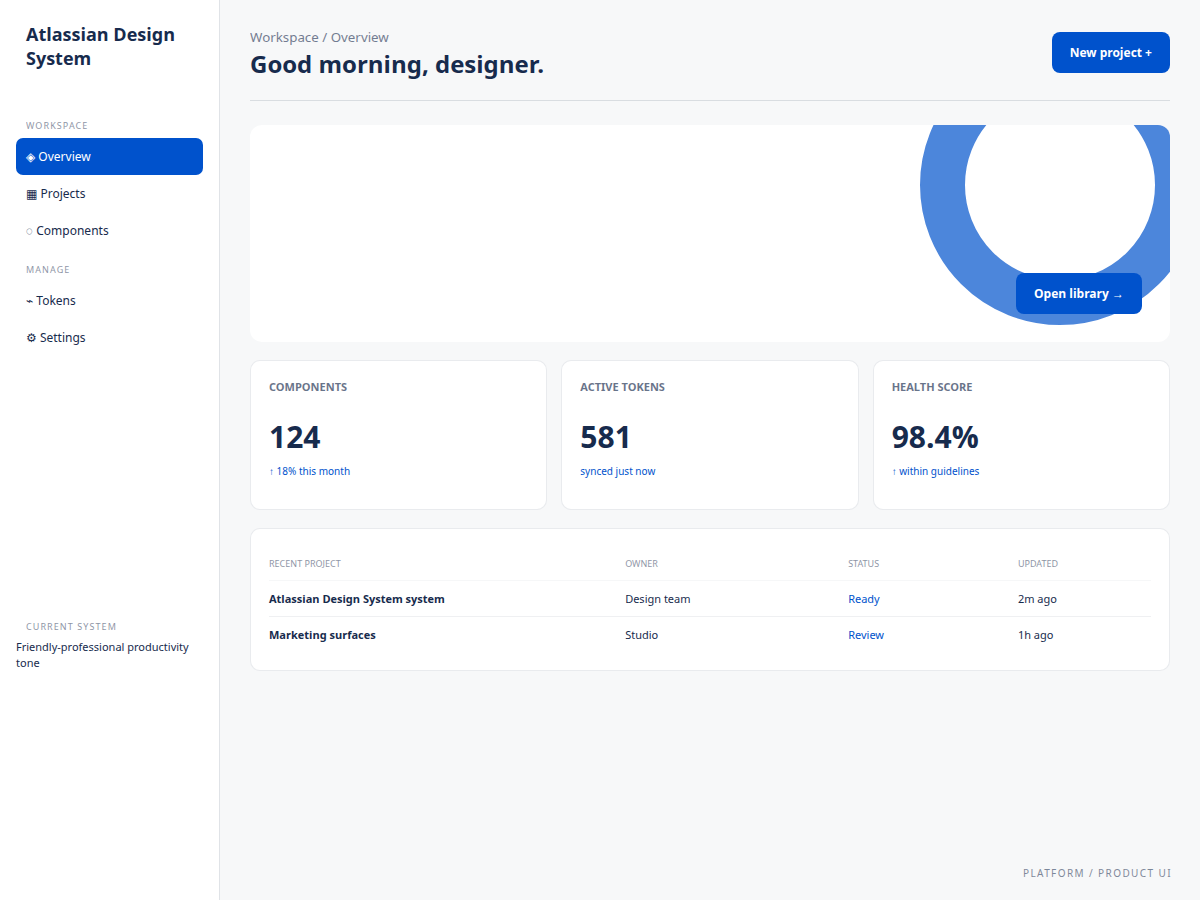The height and width of the screenshot is (900, 1200).
Task: Click 'Friendly-professional productivity tone' text
Action: [x=102, y=655]
